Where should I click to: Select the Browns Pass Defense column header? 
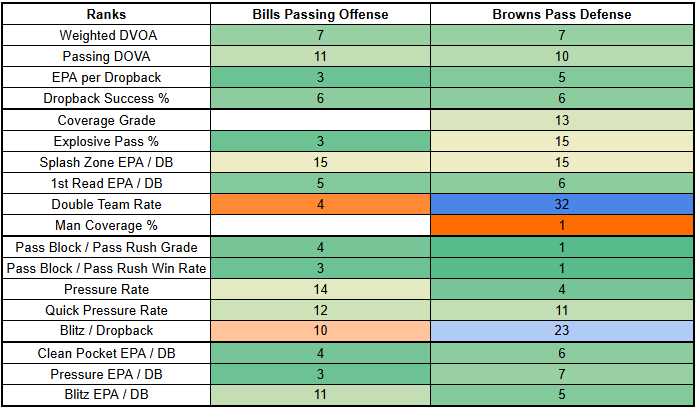click(561, 15)
